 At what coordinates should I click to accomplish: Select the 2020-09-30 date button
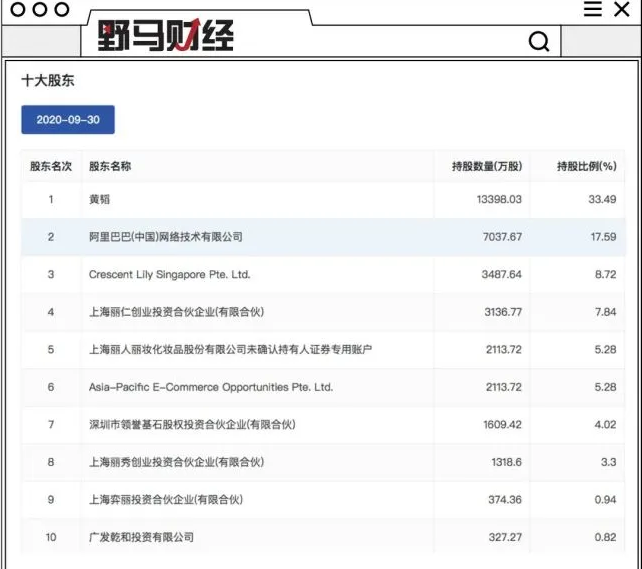click(68, 120)
